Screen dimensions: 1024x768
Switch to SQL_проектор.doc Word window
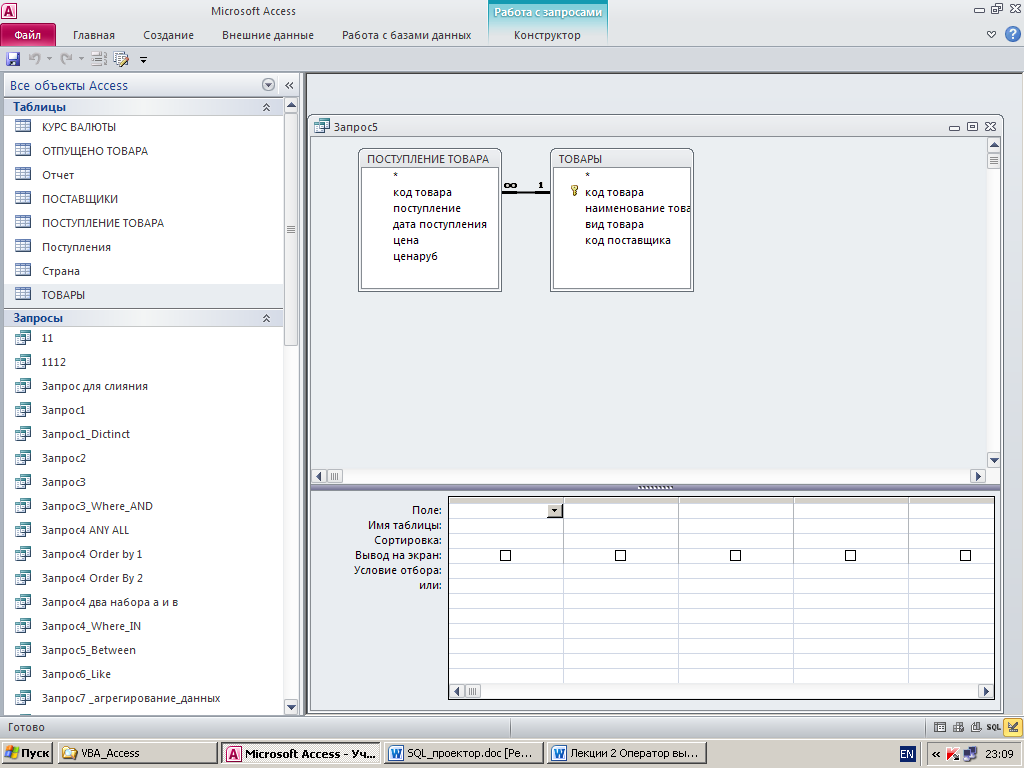pyautogui.click(x=464, y=753)
